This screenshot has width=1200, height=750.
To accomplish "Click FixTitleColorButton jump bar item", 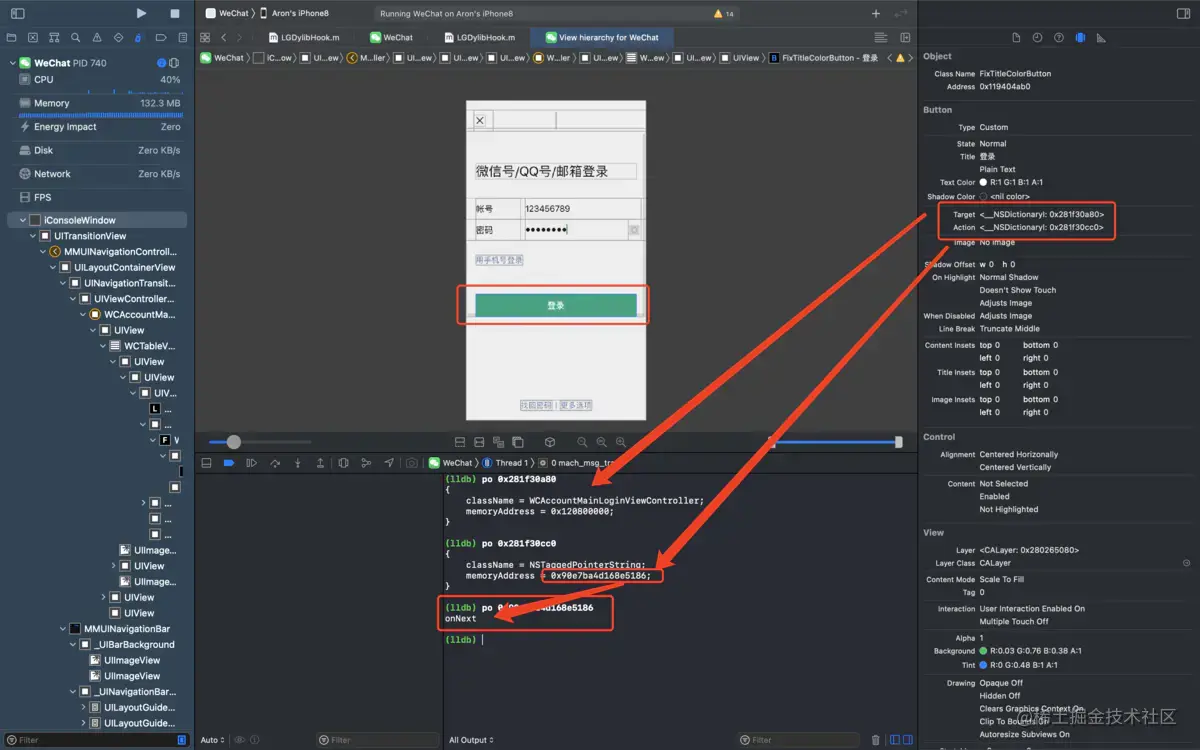I will point(824,58).
